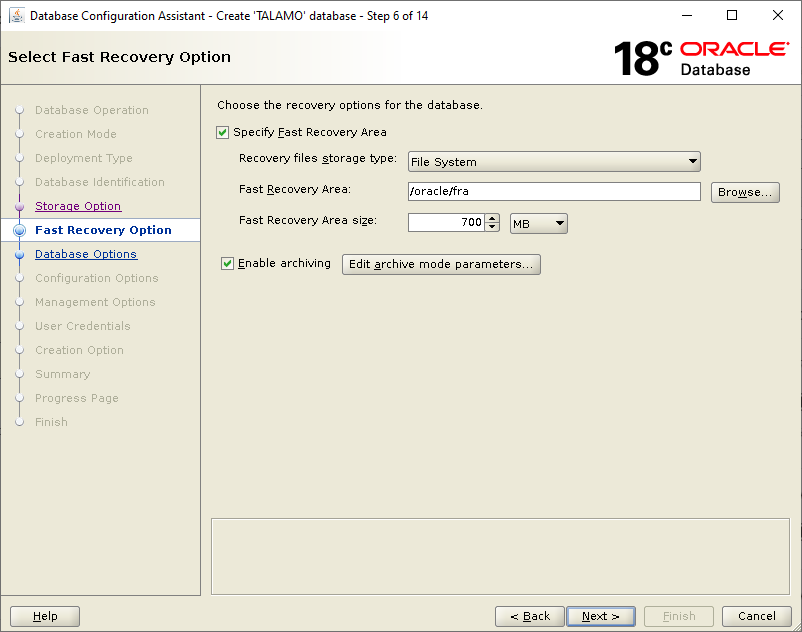Go to previous step with Back
The width and height of the screenshot is (802, 632).
coord(530,616)
